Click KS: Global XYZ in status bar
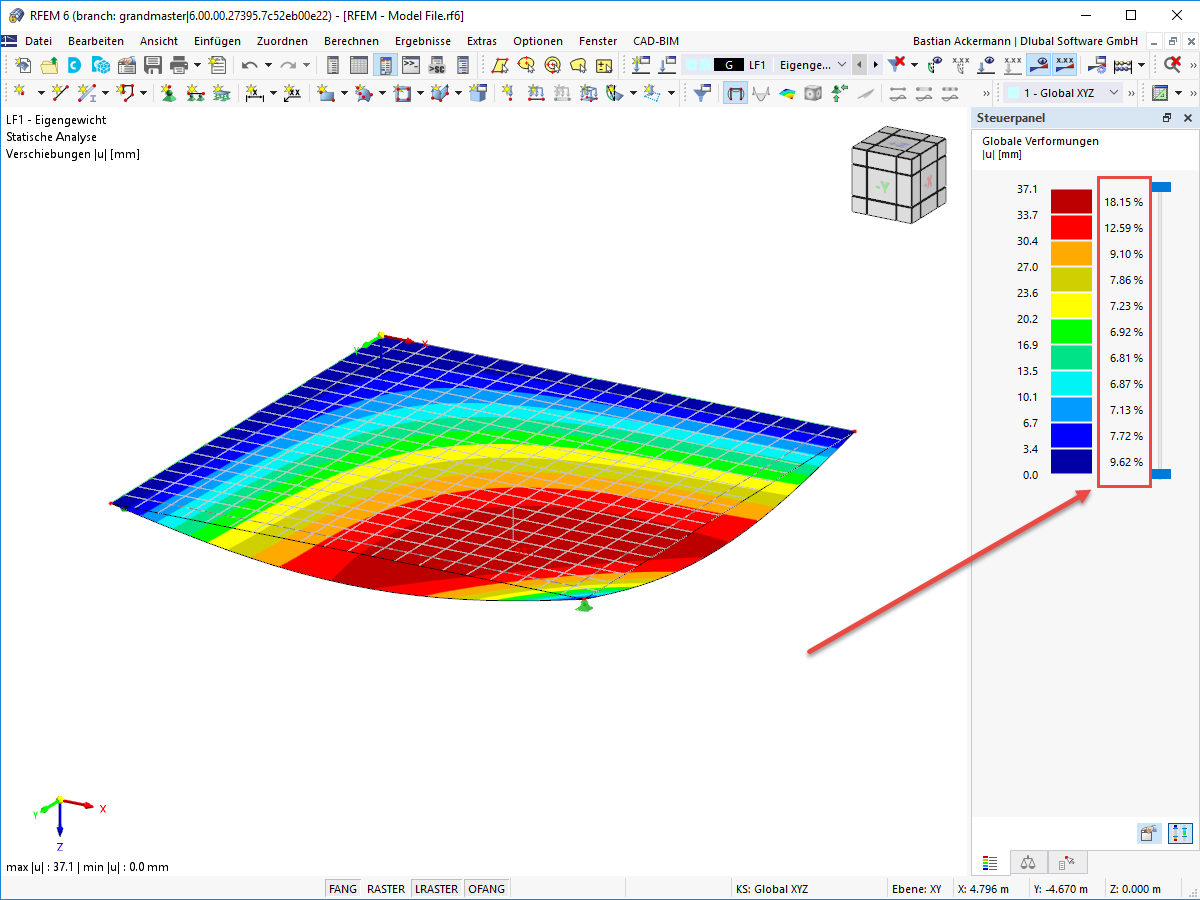1200x900 pixels. pos(772,888)
